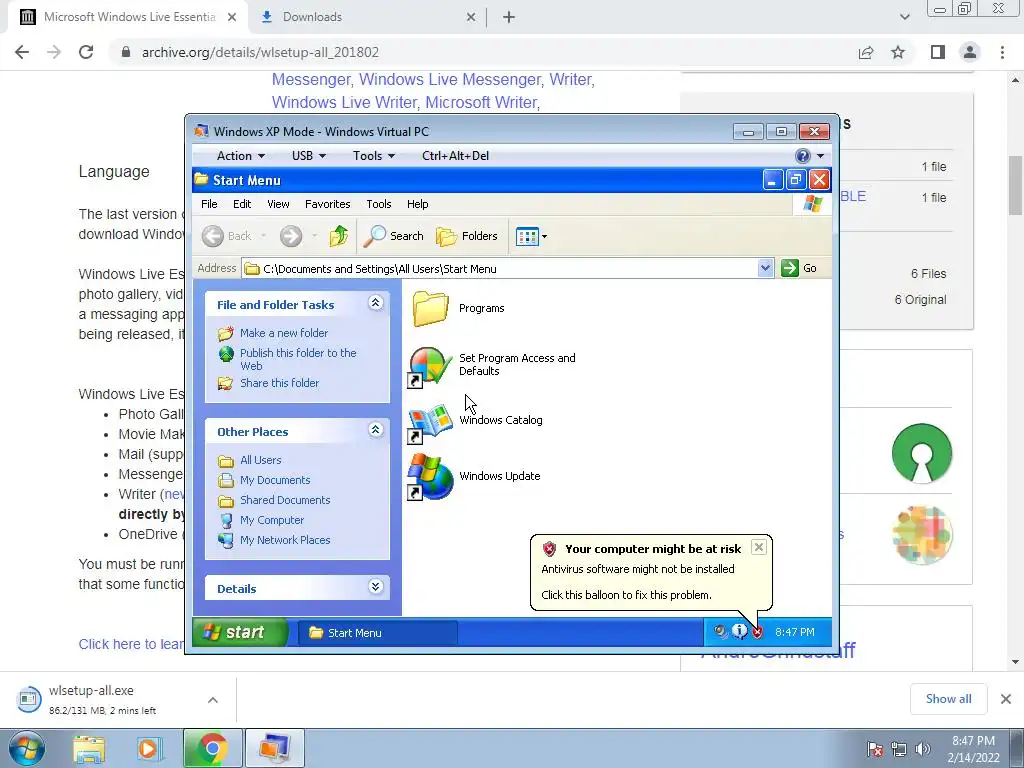Open the File menu in Explorer

(209, 204)
